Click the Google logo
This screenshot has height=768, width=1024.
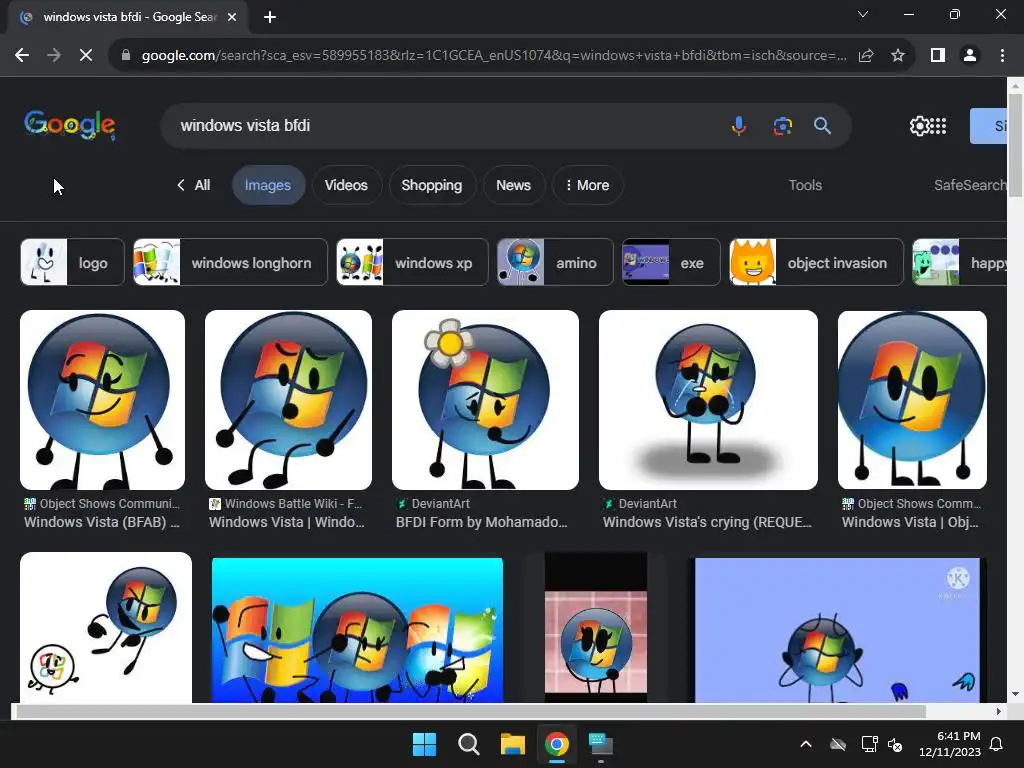pyautogui.click(x=70, y=125)
